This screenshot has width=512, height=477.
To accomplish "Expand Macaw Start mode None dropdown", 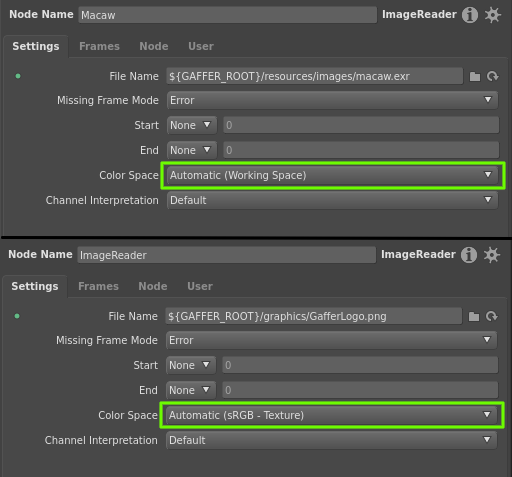I will 192,125.
